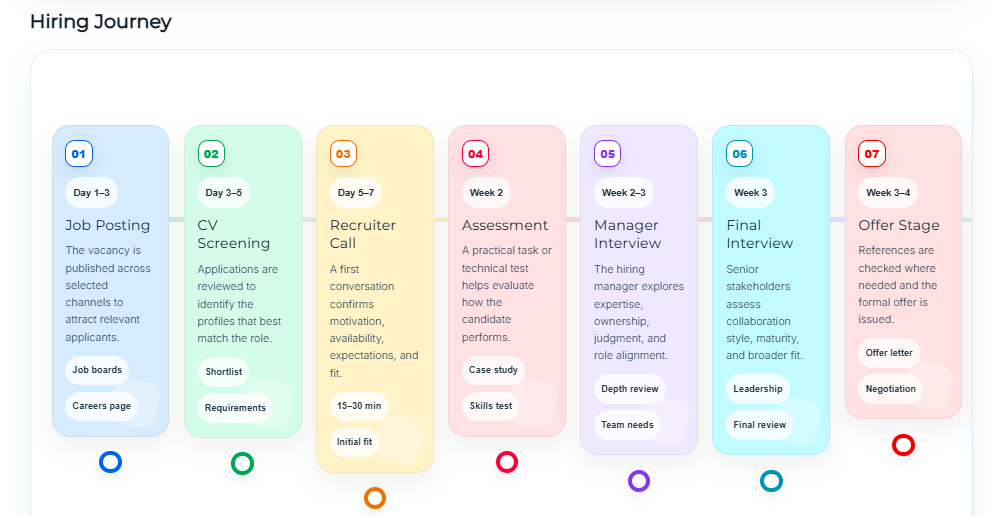Click the teal 06 step number badge

click(739, 154)
